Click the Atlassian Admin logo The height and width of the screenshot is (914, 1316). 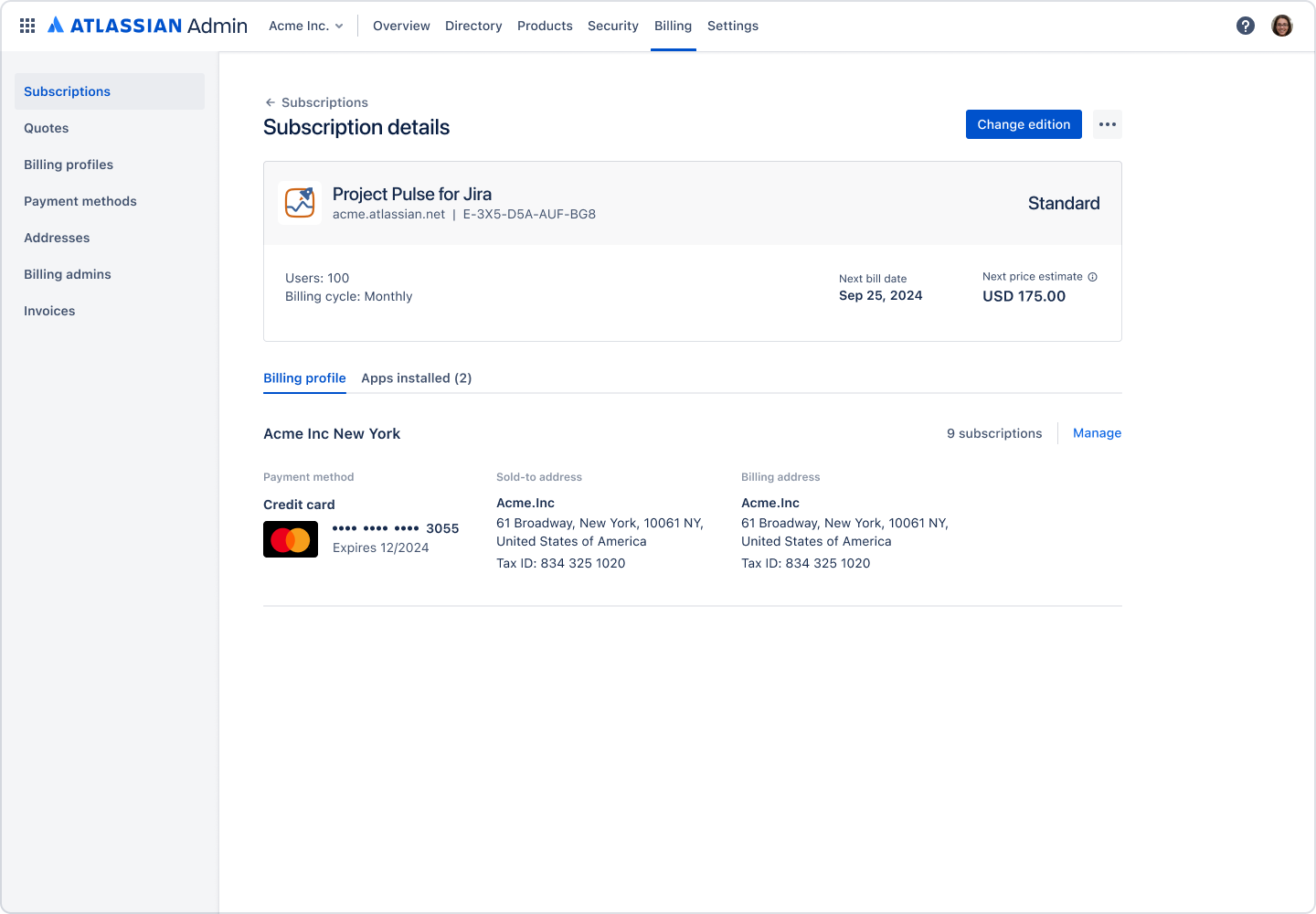(x=147, y=26)
